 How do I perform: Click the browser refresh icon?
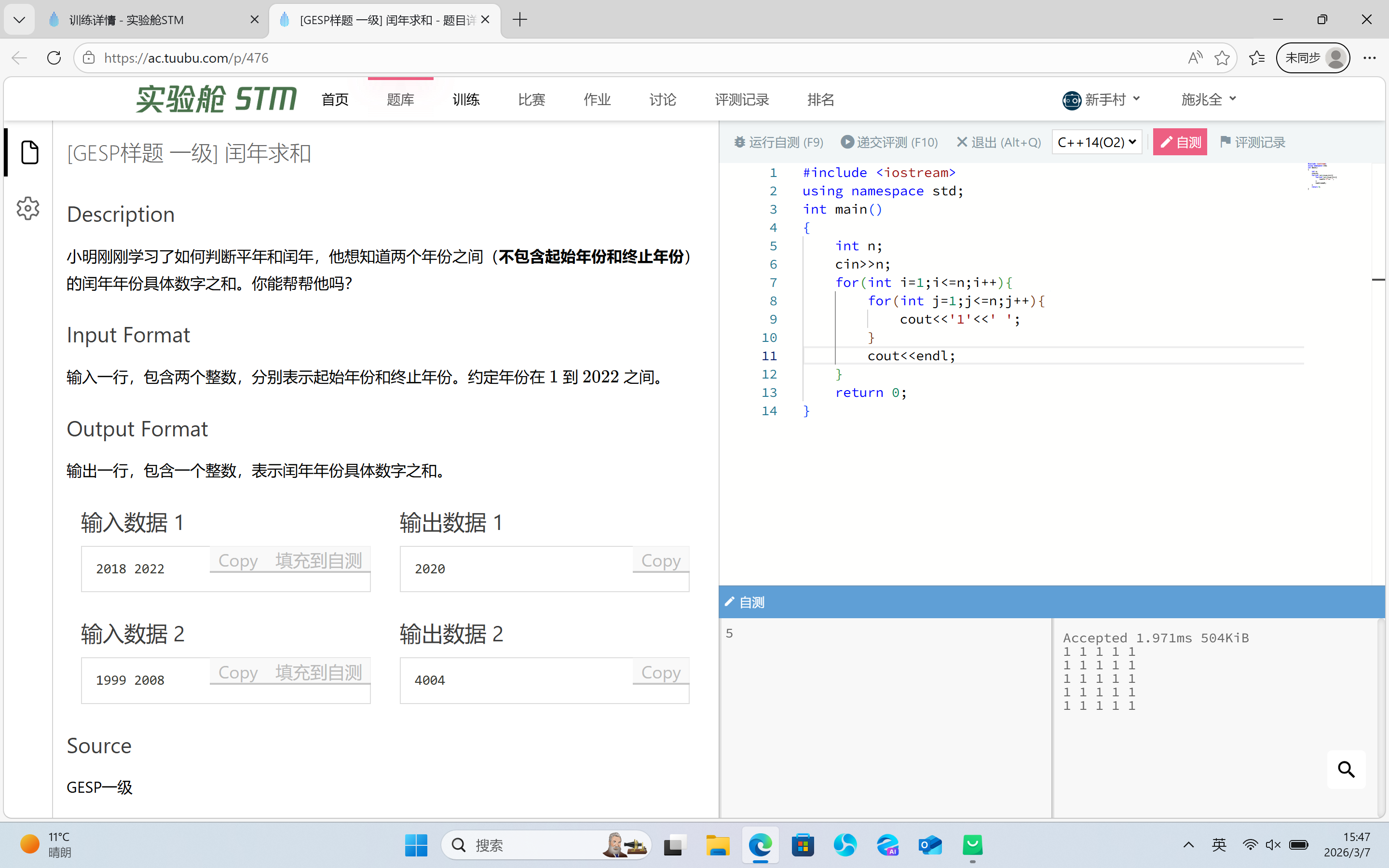[x=54, y=58]
